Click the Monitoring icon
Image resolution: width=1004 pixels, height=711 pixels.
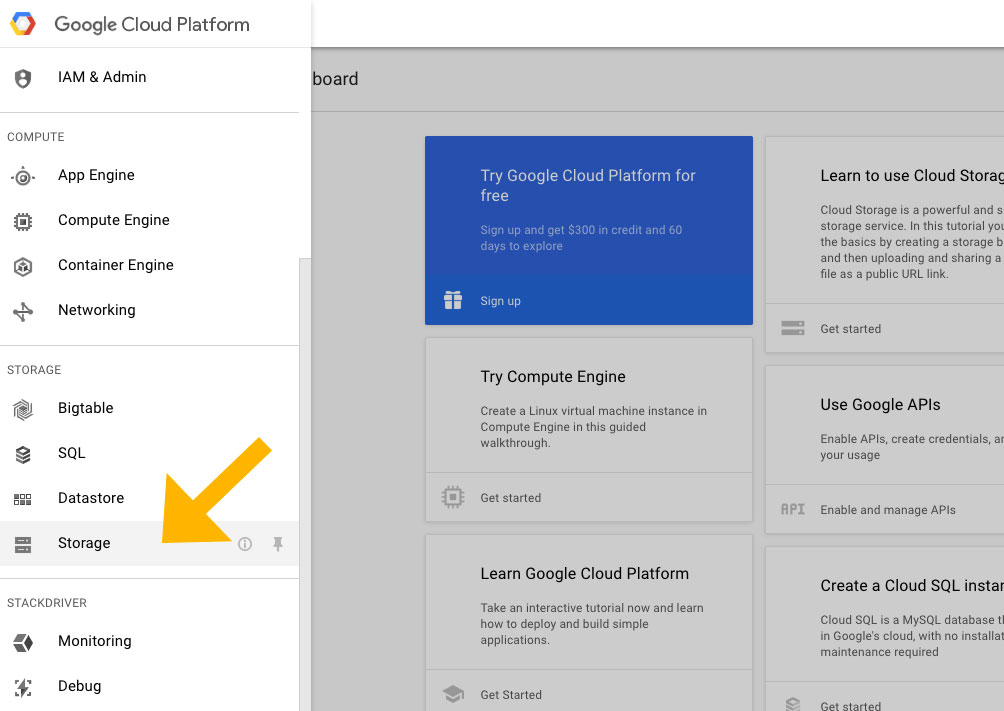coord(23,642)
